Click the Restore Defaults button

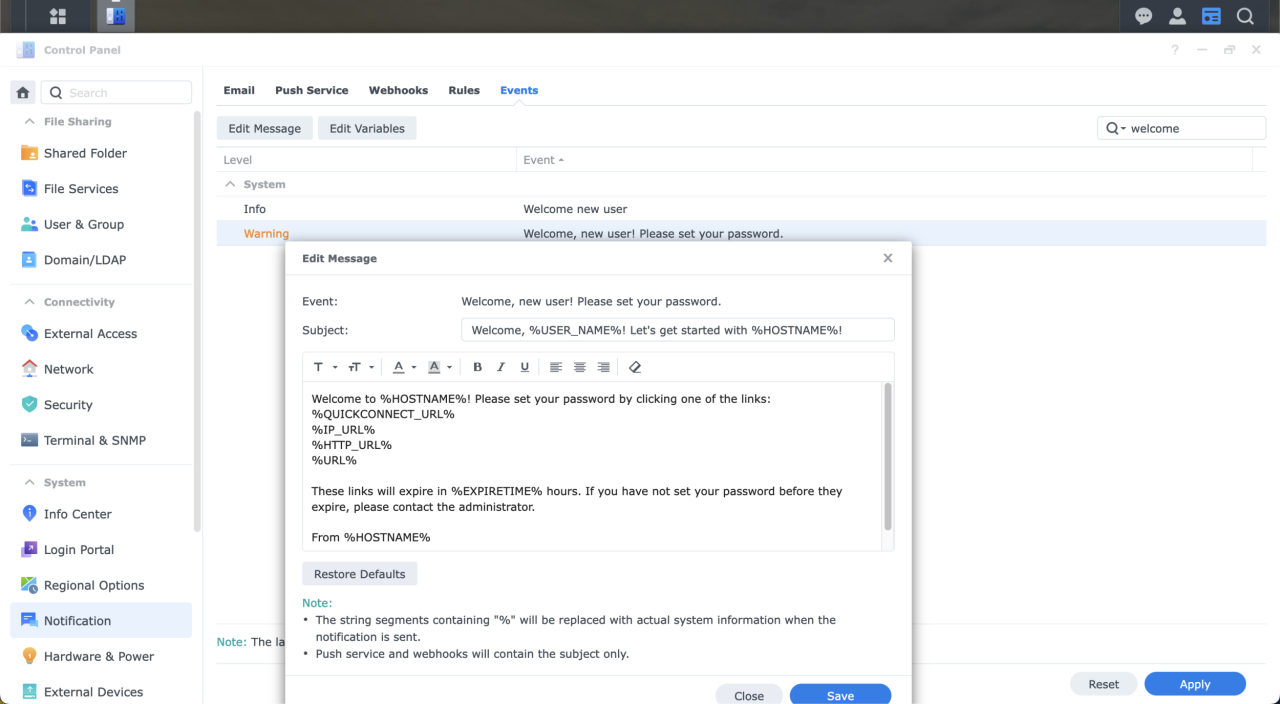coord(359,573)
